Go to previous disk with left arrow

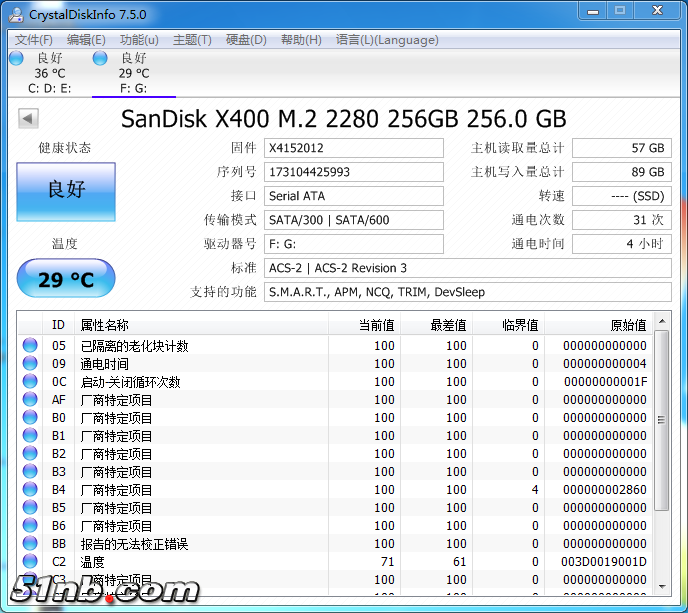tap(28, 118)
